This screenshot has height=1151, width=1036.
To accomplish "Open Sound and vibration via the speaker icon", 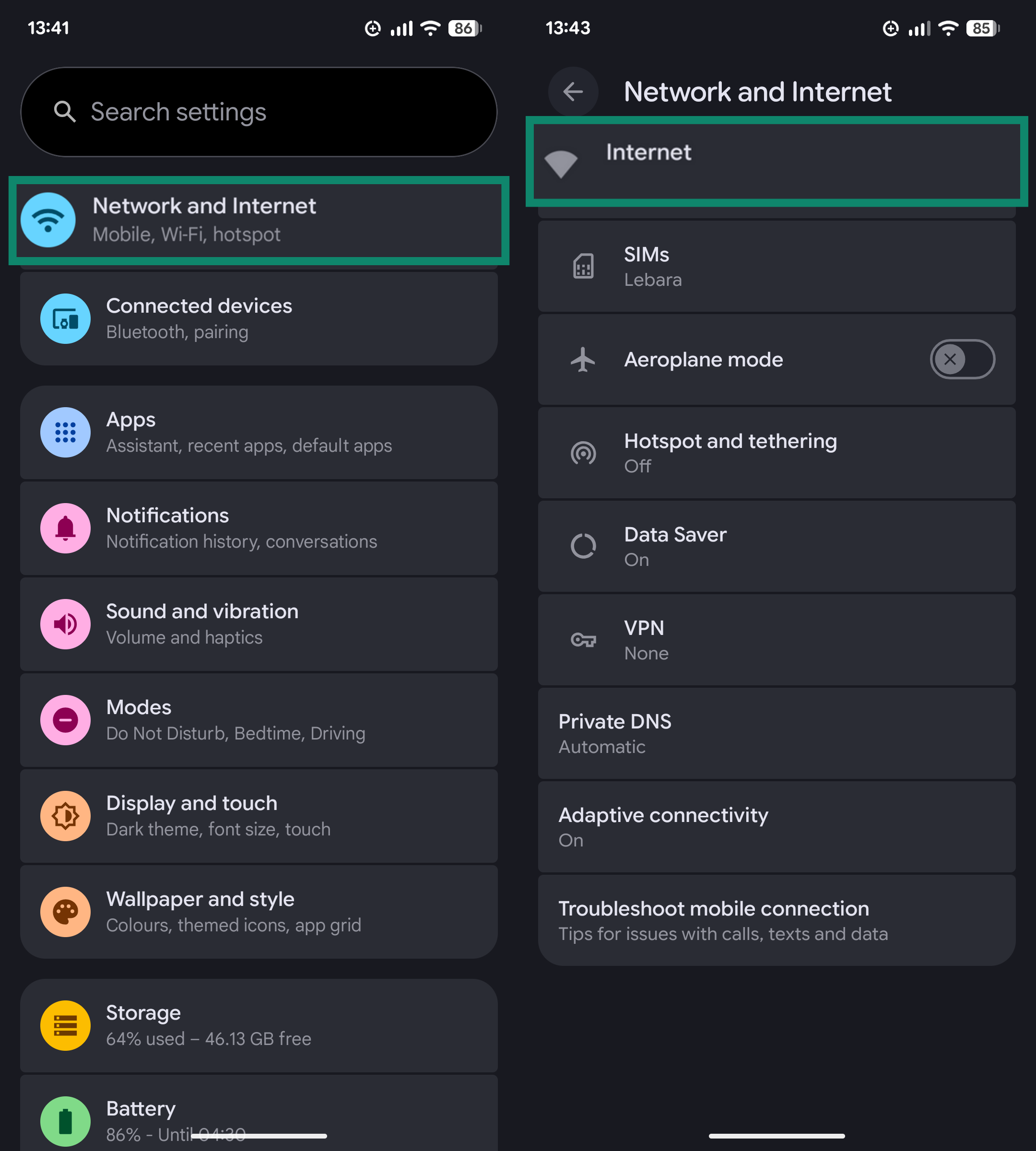I will [65, 624].
